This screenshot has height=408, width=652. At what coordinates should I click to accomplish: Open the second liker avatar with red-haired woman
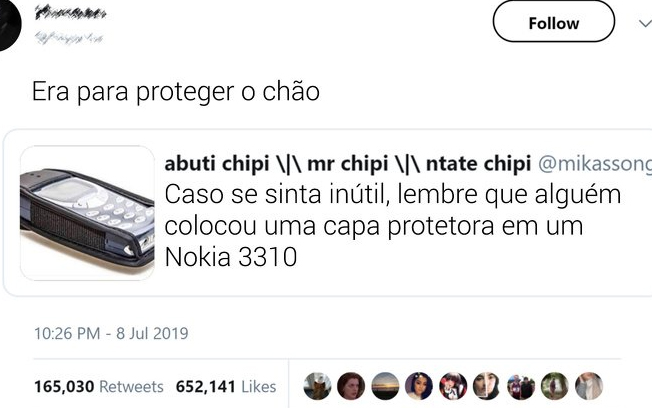point(351,386)
